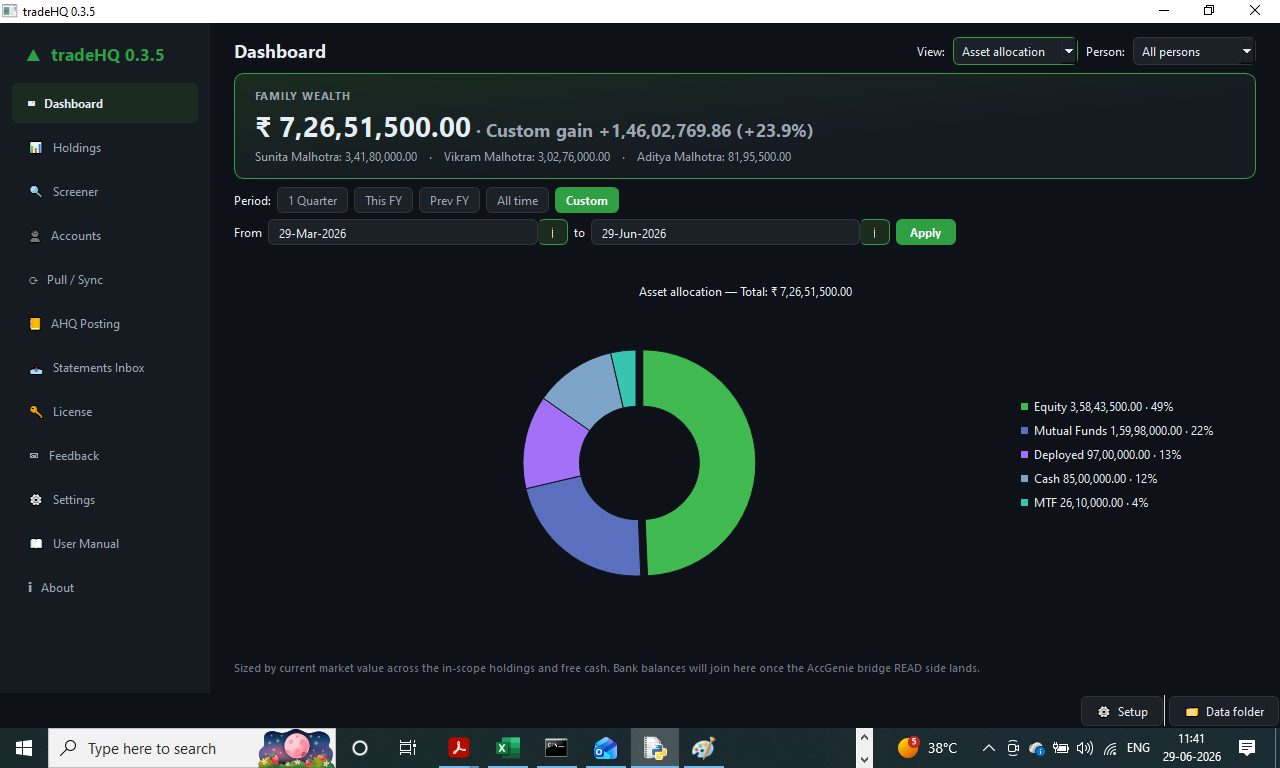Viewport: 1280px width, 768px height.
Task: Open Outlook from the taskbar
Action: click(x=606, y=748)
